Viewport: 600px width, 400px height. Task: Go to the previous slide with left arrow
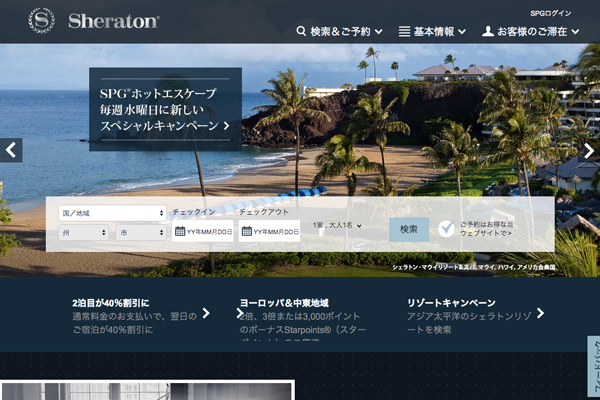pyautogui.click(x=11, y=150)
